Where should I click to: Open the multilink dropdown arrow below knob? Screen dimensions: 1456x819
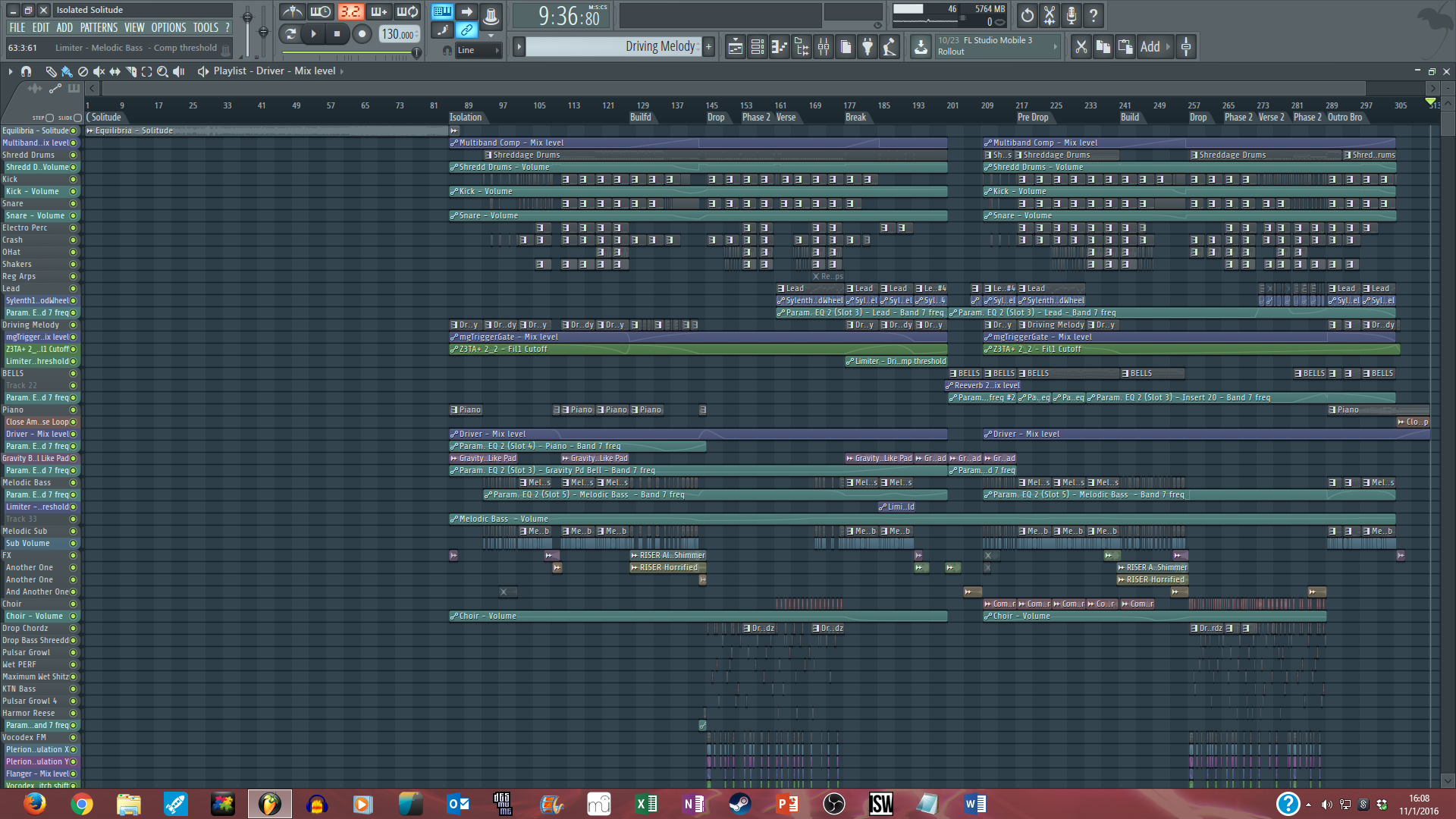pos(491,36)
